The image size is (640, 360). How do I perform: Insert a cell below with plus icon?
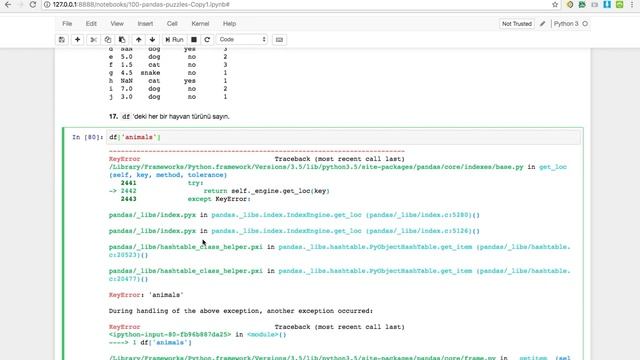click(x=78, y=40)
